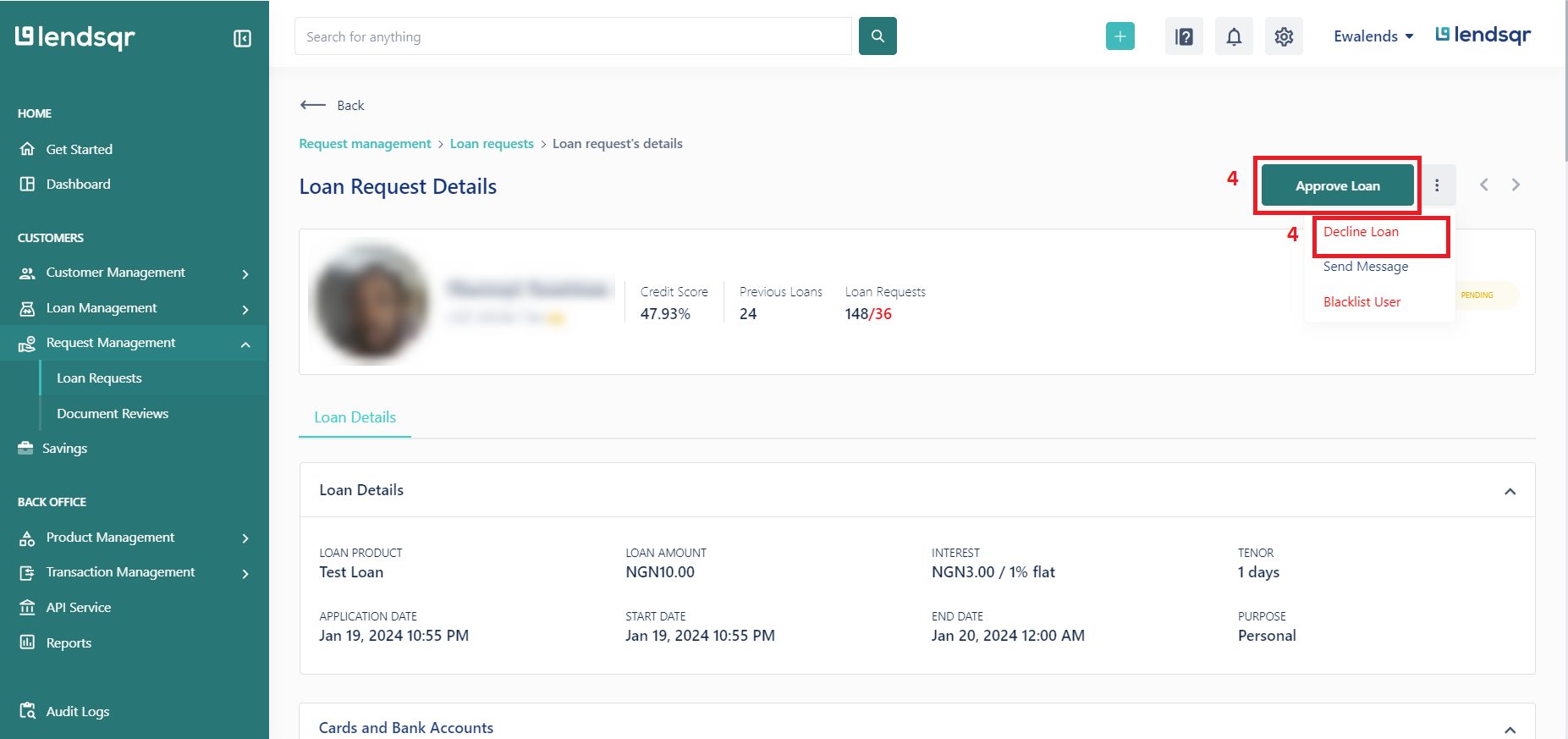This screenshot has width=1568, height=739.
Task: Click the tenor value 1 days
Action: click(x=1258, y=572)
